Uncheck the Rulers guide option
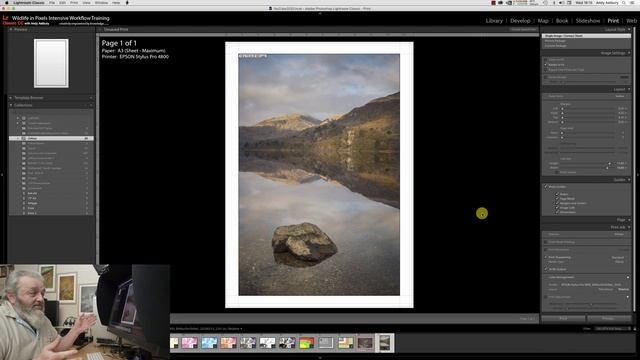640x360 pixels. (557, 194)
